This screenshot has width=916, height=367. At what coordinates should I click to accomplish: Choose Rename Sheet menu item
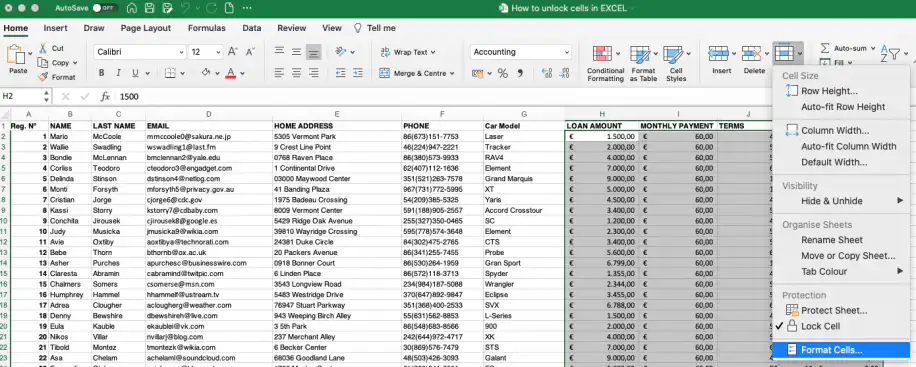click(x=842, y=240)
